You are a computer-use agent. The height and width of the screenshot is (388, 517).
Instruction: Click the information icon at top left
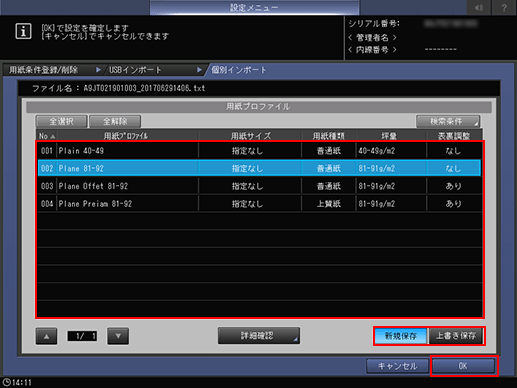(23, 32)
